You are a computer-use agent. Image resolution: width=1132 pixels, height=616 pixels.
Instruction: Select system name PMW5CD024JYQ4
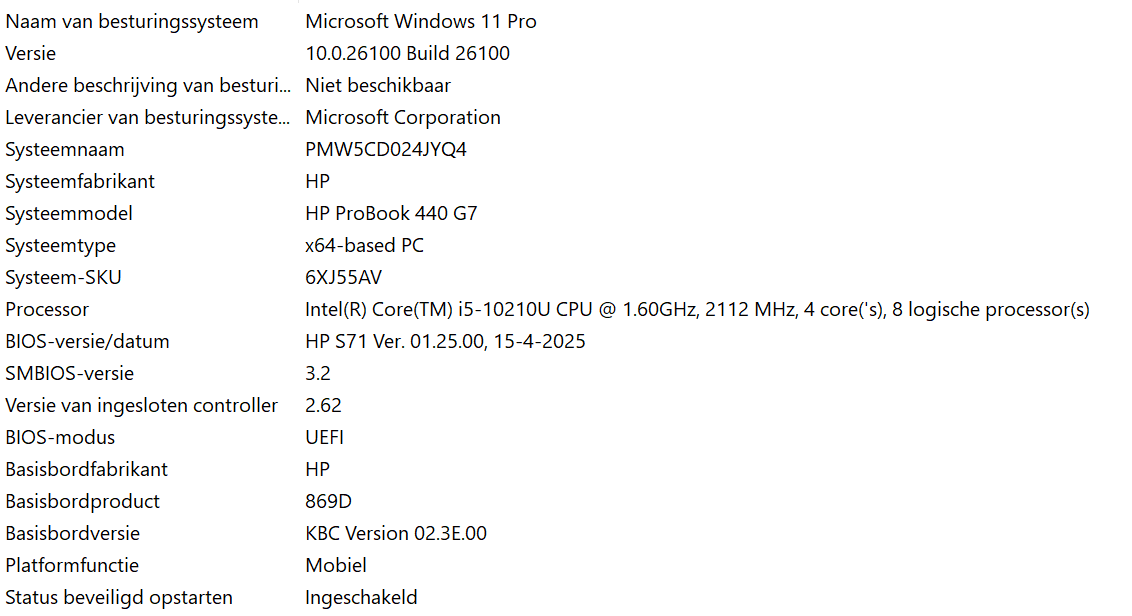386,149
